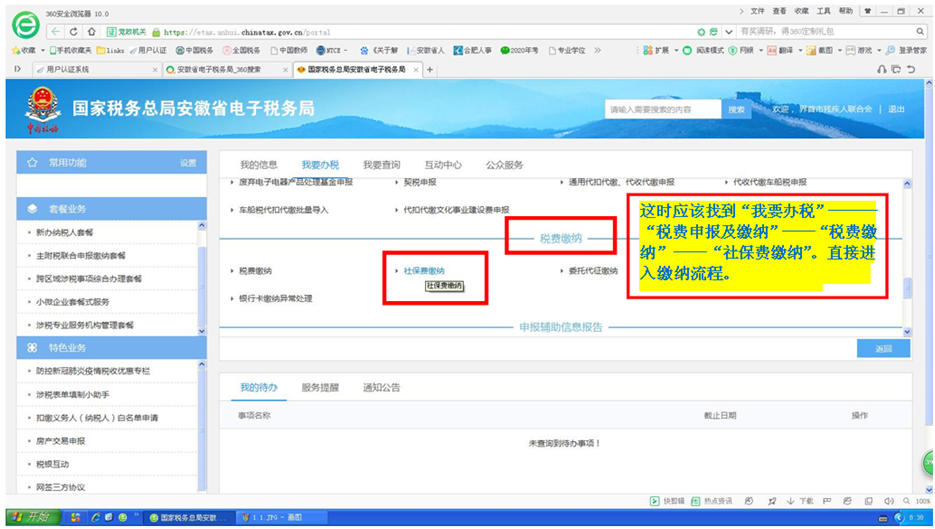Screen dimensions: 935x529
Task: Open 快剪辑 in the status bar
Action: pyautogui.click(x=667, y=501)
